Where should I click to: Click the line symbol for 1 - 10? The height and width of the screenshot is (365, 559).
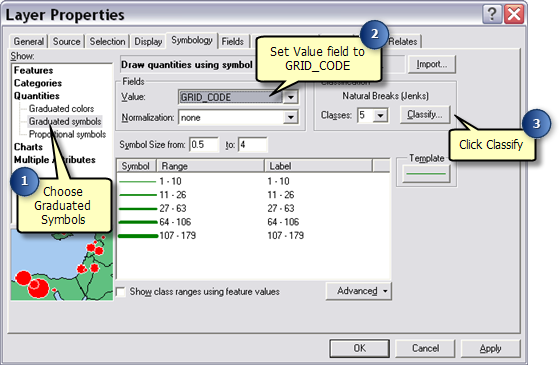(x=138, y=182)
